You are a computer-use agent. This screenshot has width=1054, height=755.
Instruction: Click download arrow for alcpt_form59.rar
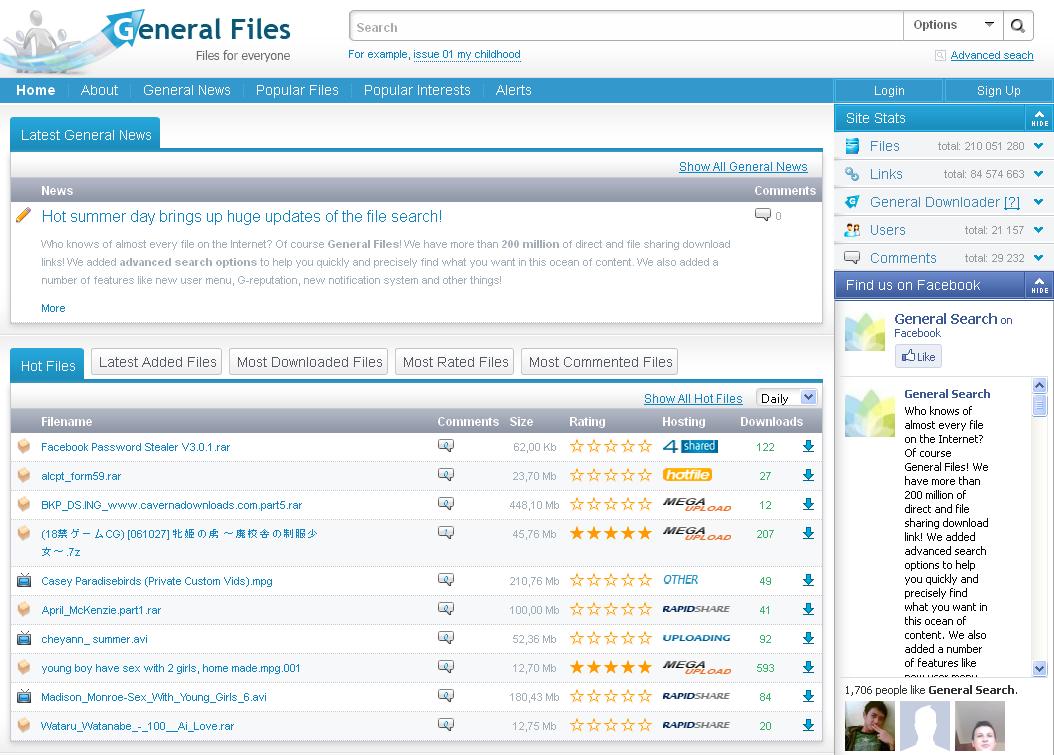[808, 475]
